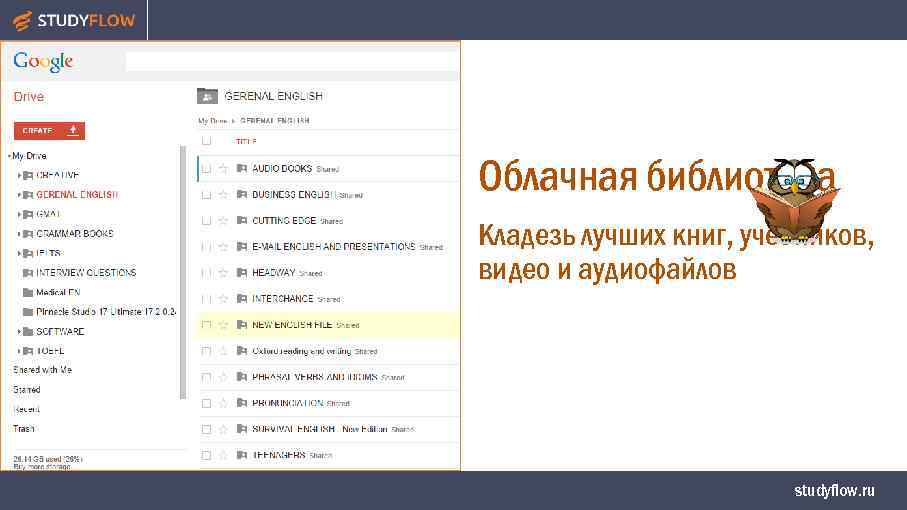Check the BUSINESS ENGLISH row checkbox
The width and height of the screenshot is (907, 510).
point(207,195)
